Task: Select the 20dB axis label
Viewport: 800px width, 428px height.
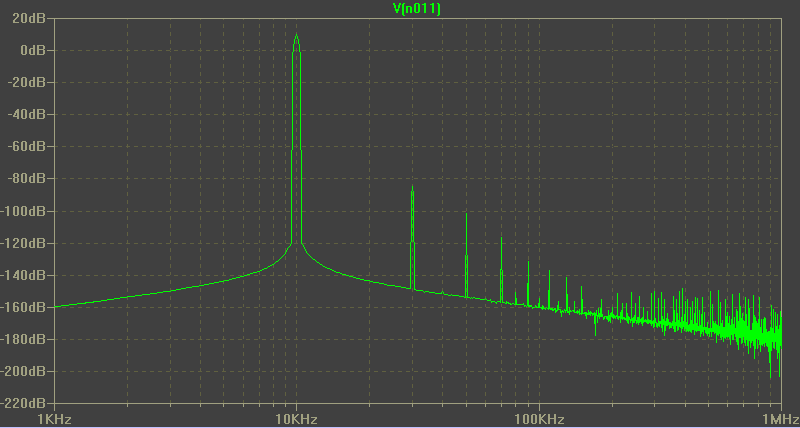Action: coord(28,18)
